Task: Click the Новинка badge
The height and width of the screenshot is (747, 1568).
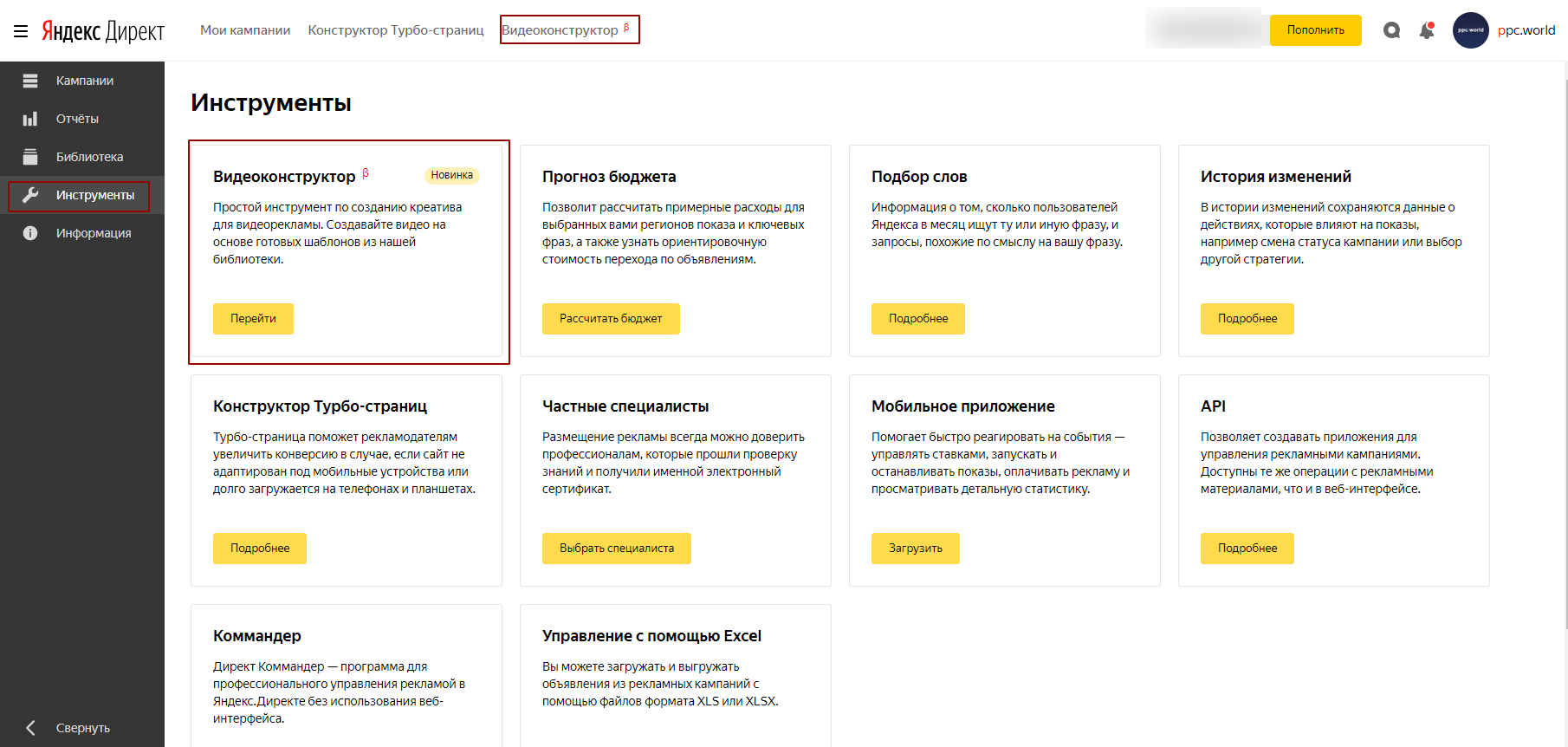Action: click(x=451, y=175)
